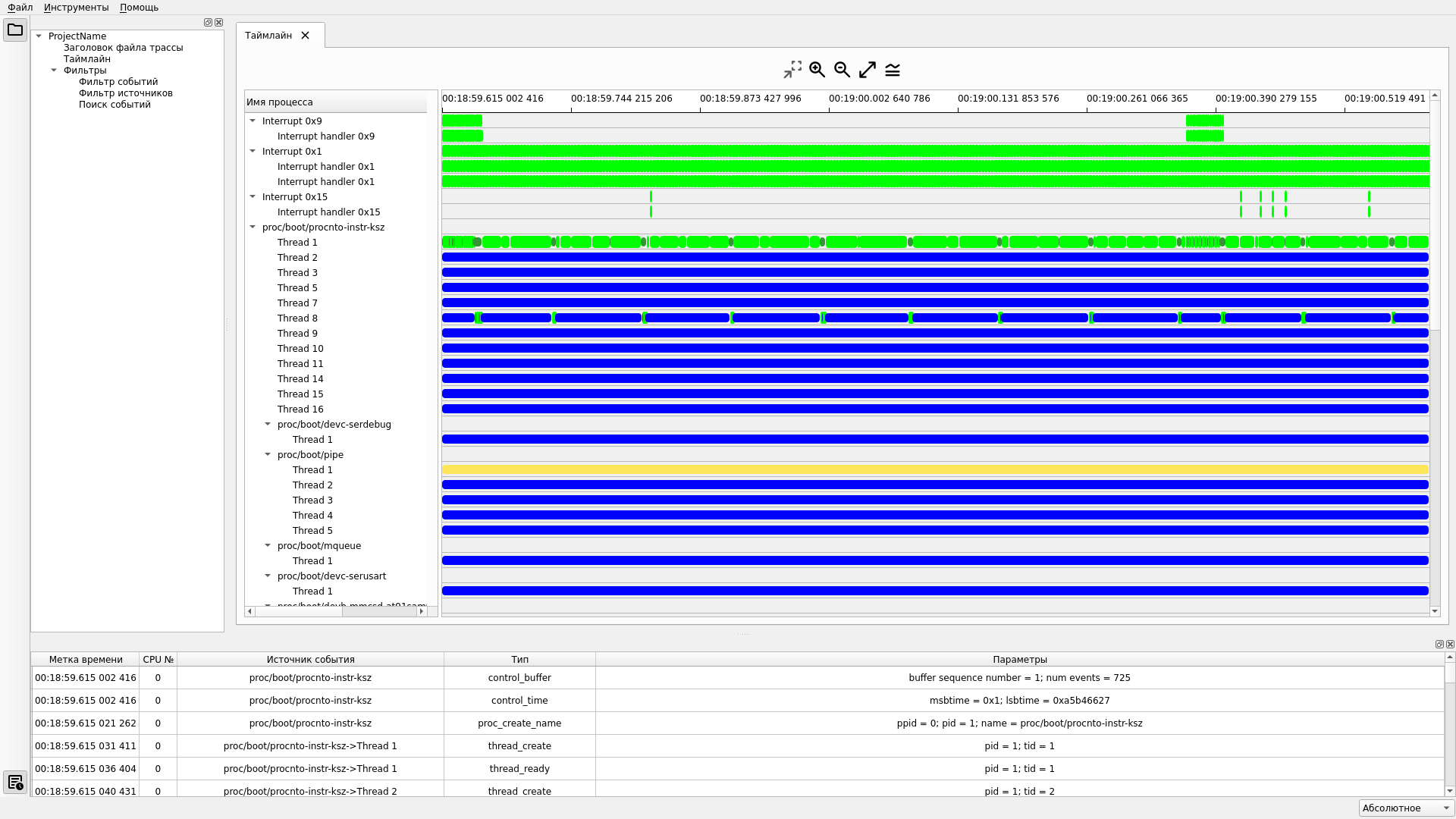Close the Таймлайн tab
Image resolution: width=1456 pixels, height=819 pixels.
[305, 36]
